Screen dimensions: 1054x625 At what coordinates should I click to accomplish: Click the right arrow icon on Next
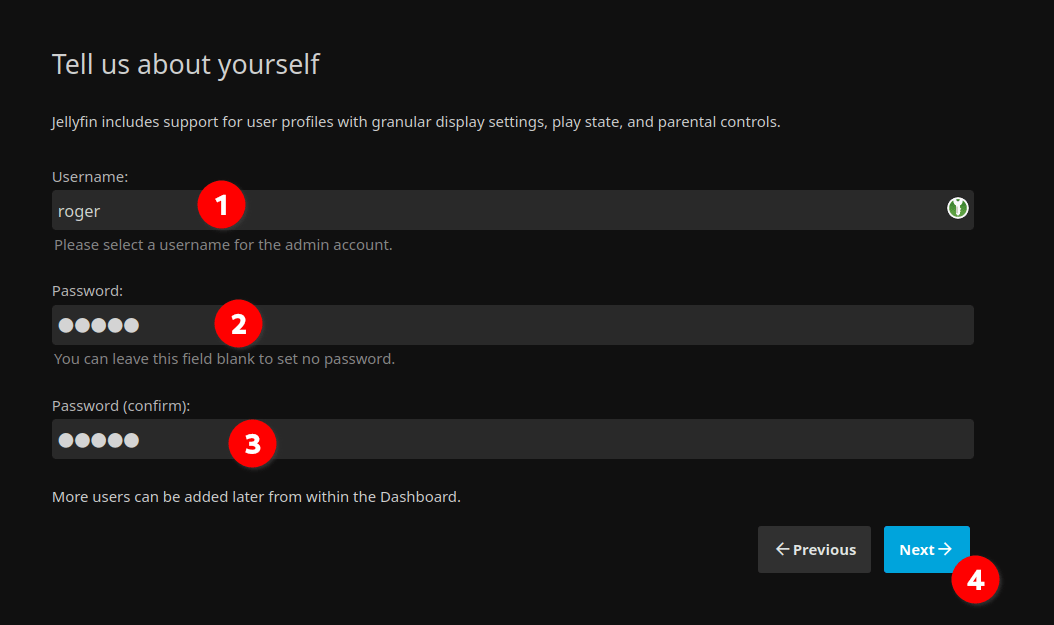click(x=945, y=549)
